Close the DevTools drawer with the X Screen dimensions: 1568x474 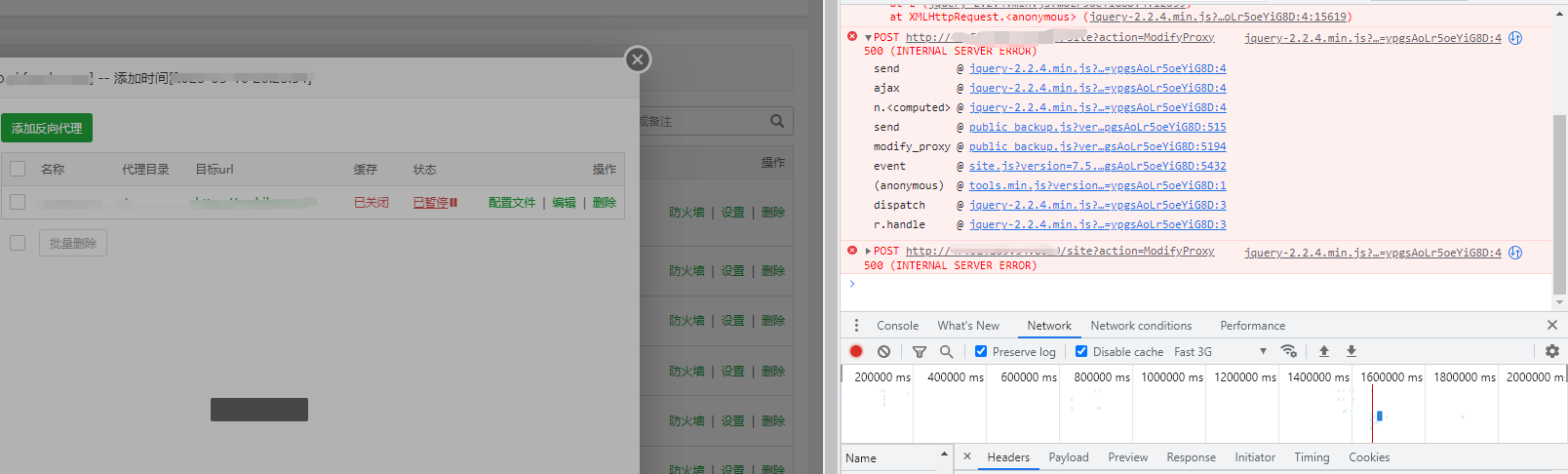(x=1552, y=325)
